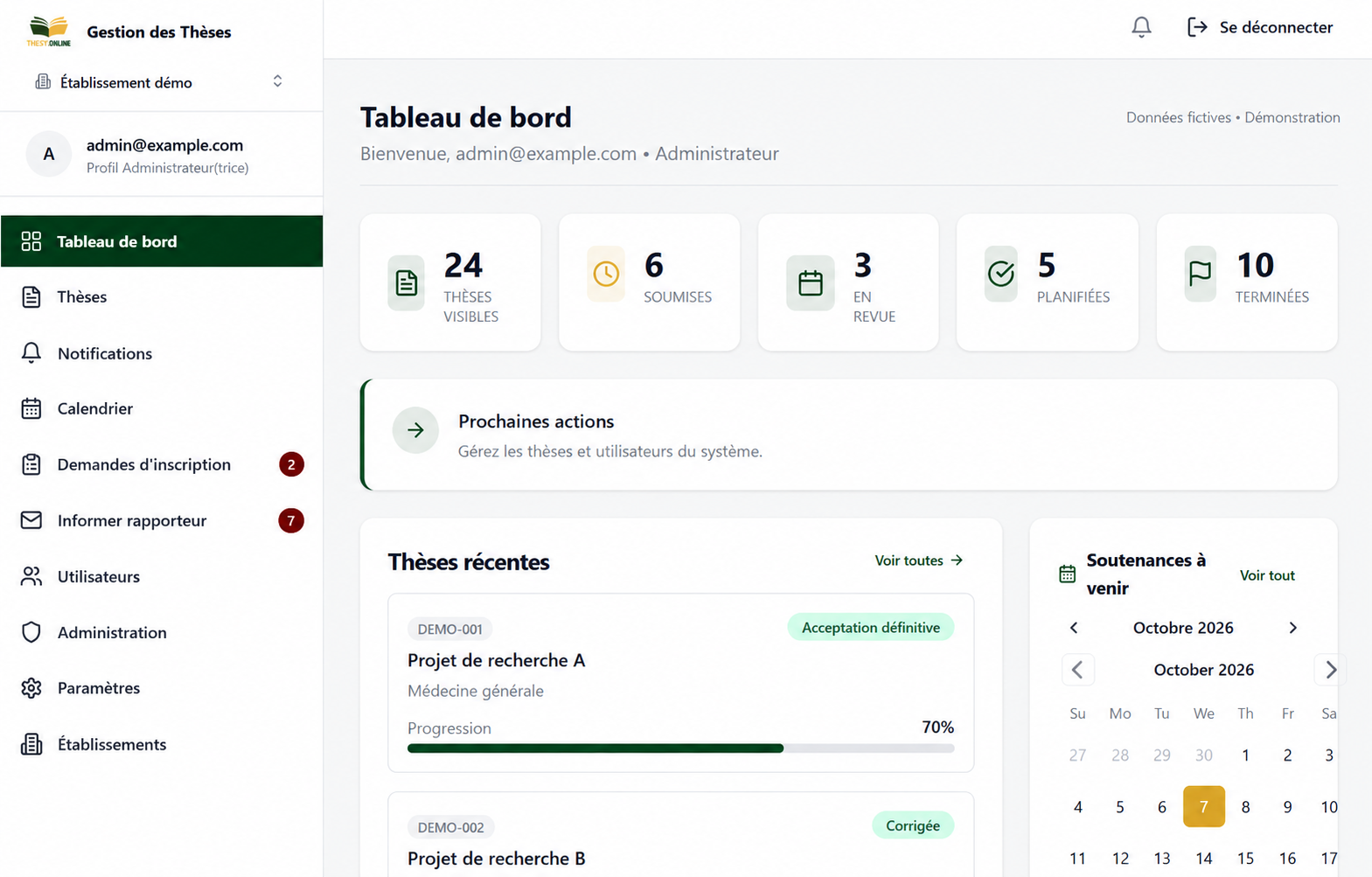
Task: Click the Acceptation définitive status badge
Action: (871, 627)
